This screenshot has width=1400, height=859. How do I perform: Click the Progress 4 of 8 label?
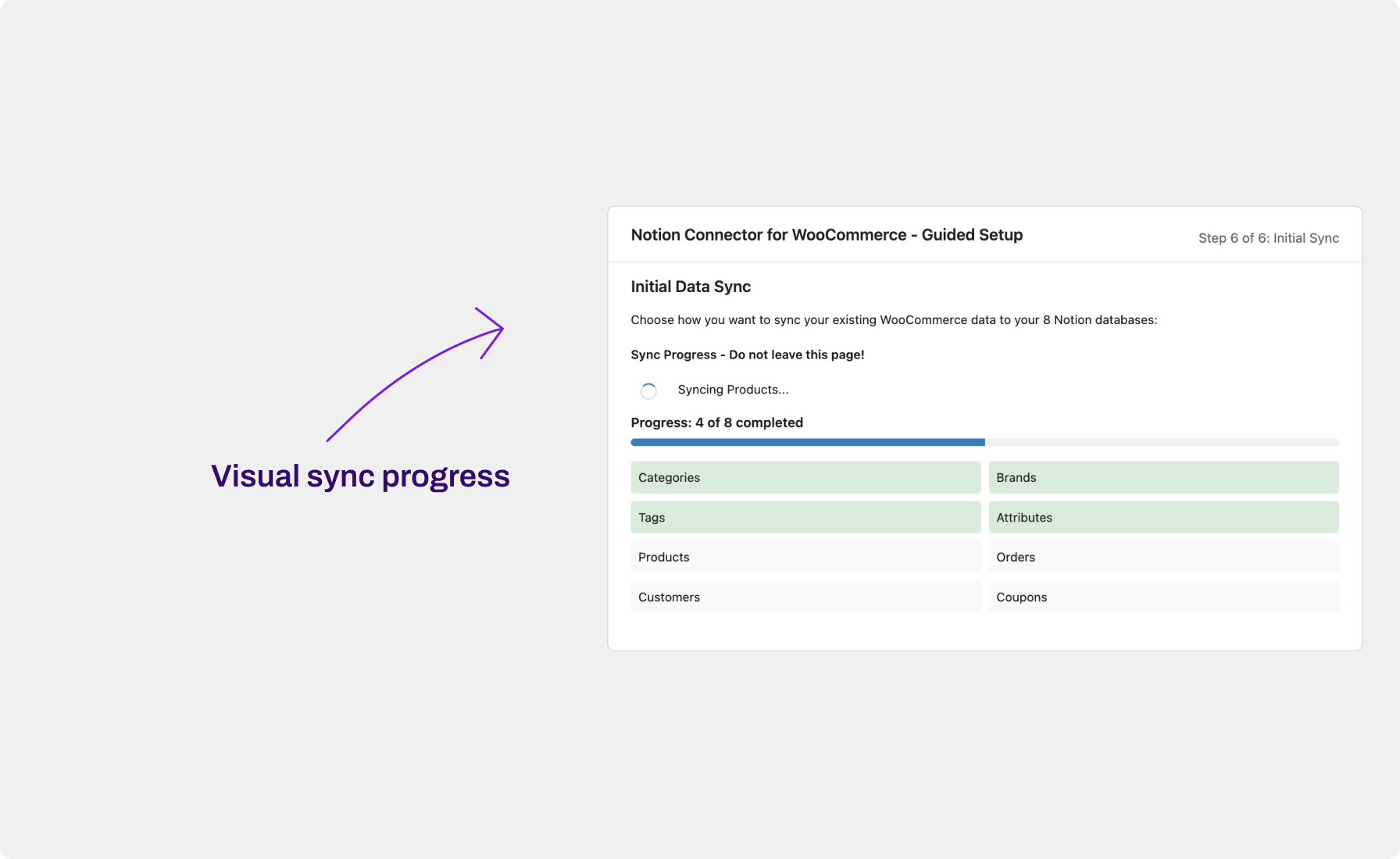point(716,422)
